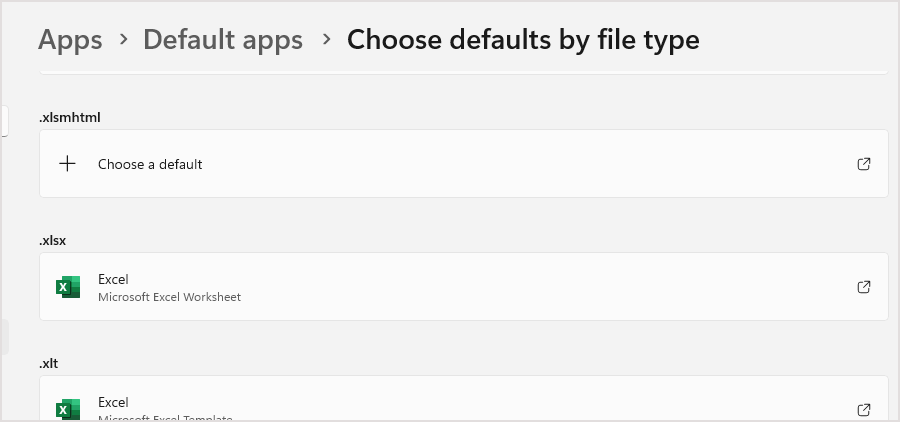
Task: Click the .xlt file type label
Action: (x=49, y=363)
